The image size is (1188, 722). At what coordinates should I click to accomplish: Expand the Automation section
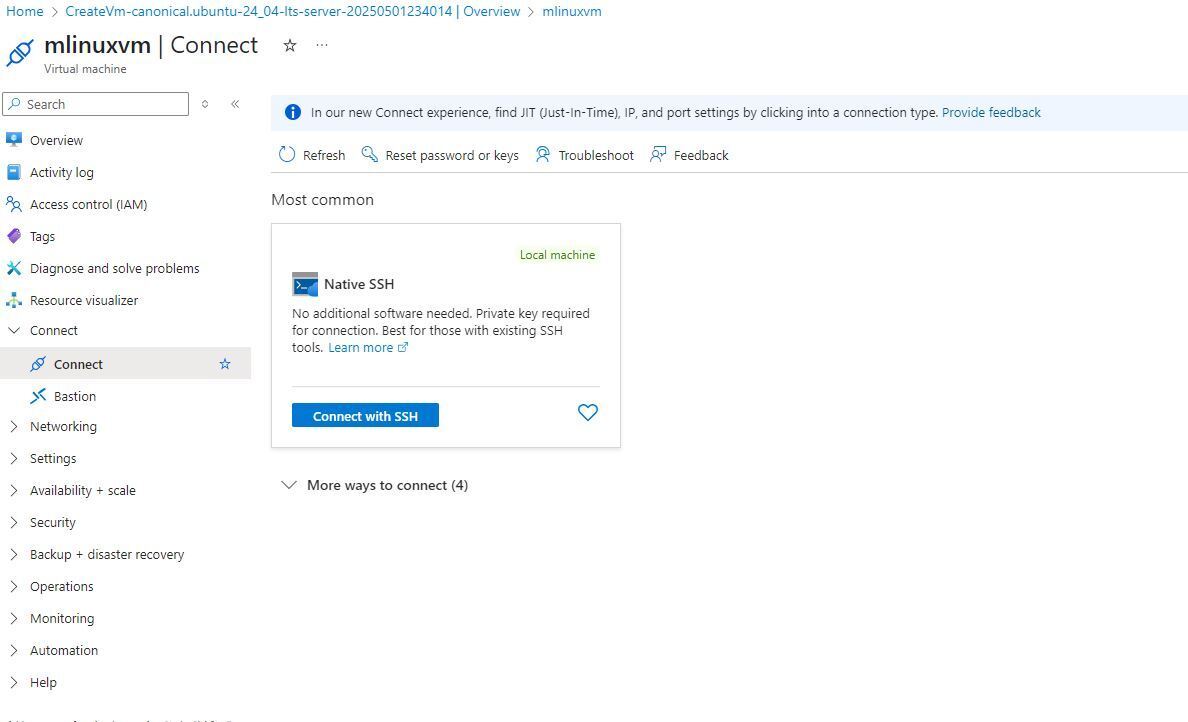pos(14,650)
